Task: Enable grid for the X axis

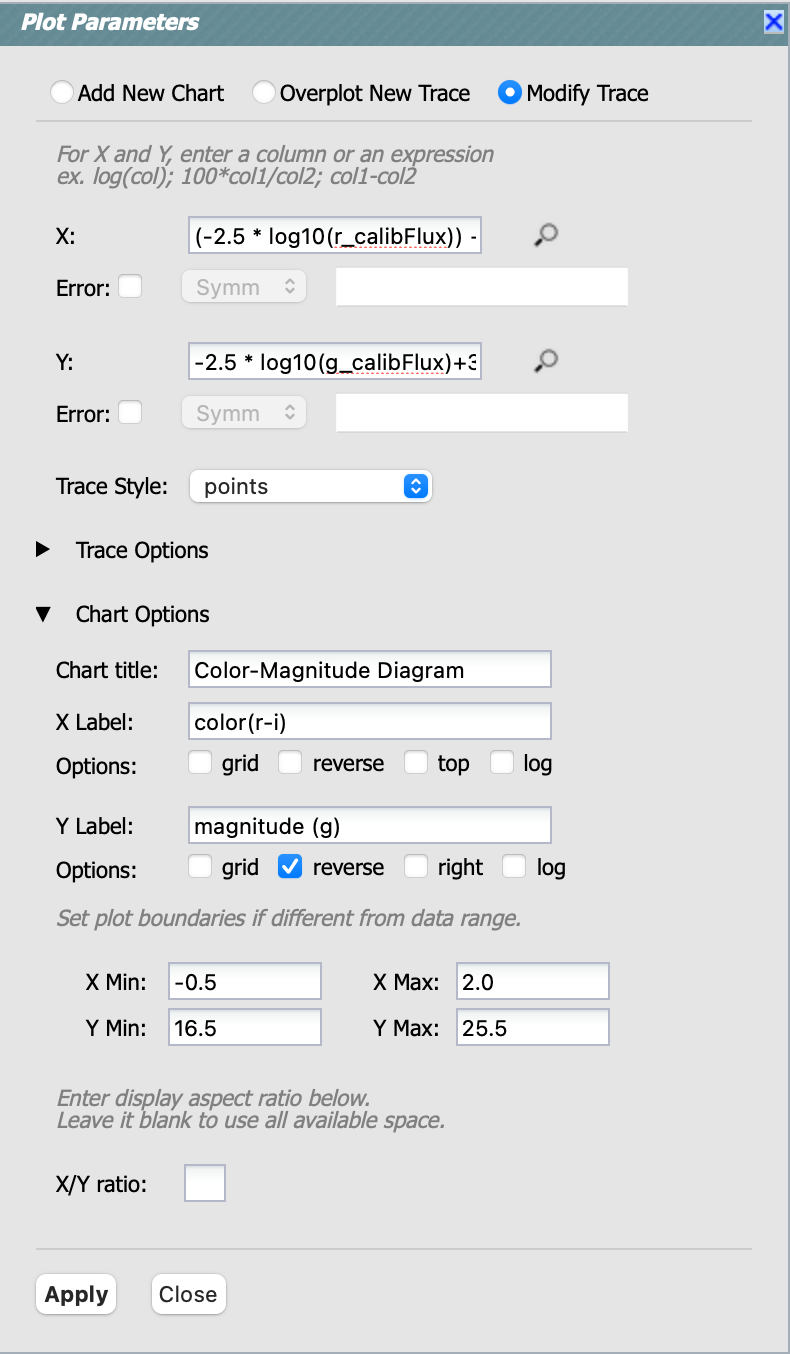Action: (200, 763)
